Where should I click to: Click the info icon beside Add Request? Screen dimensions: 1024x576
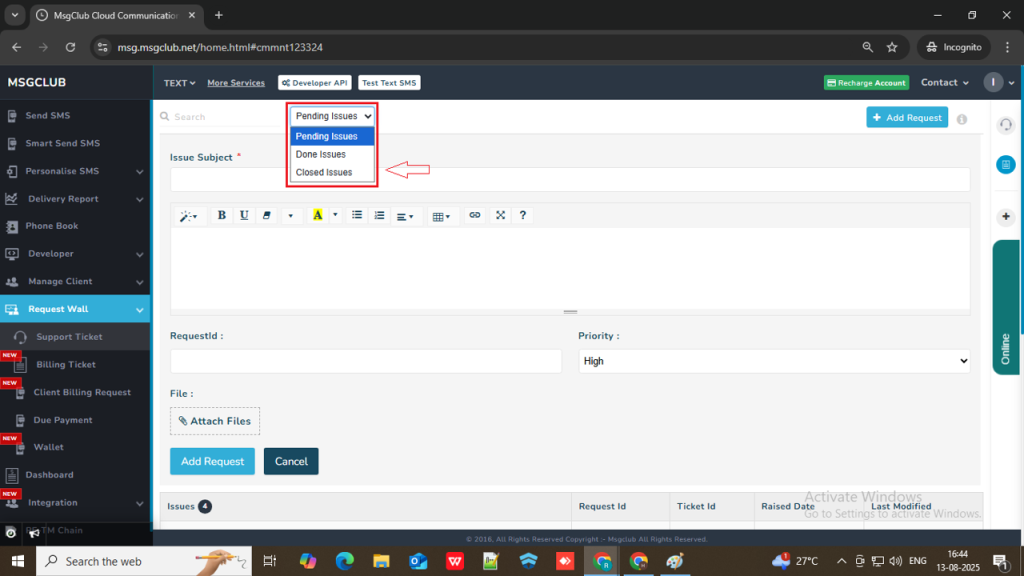tap(962, 119)
